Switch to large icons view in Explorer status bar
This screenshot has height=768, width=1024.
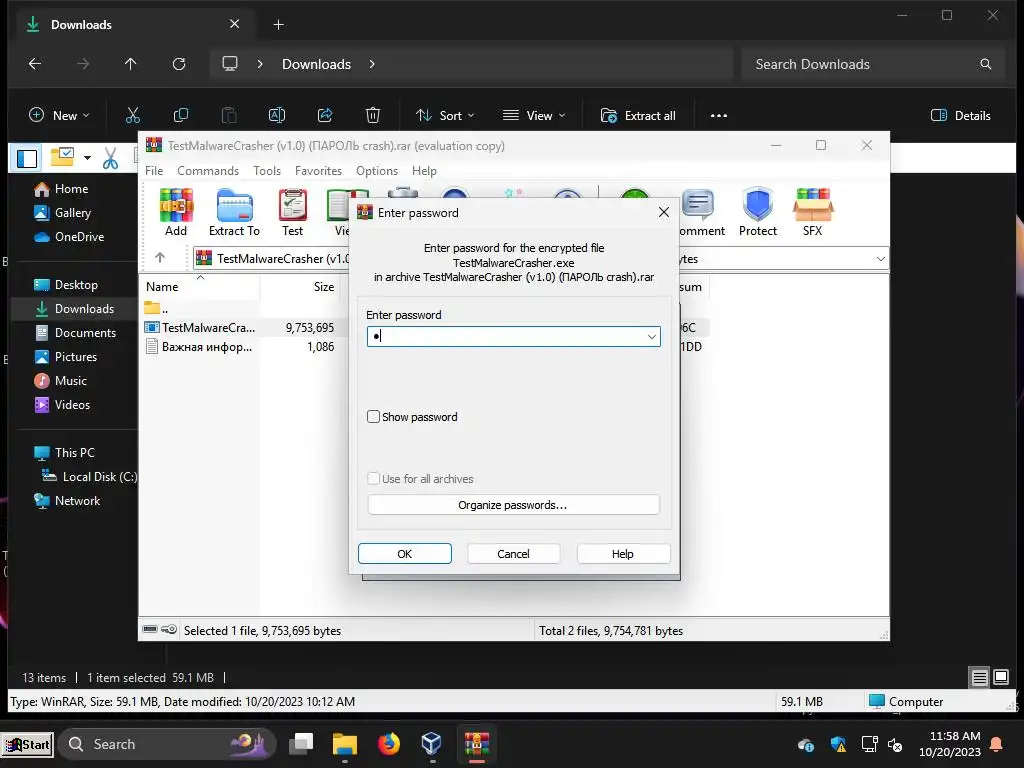[x=1001, y=677]
